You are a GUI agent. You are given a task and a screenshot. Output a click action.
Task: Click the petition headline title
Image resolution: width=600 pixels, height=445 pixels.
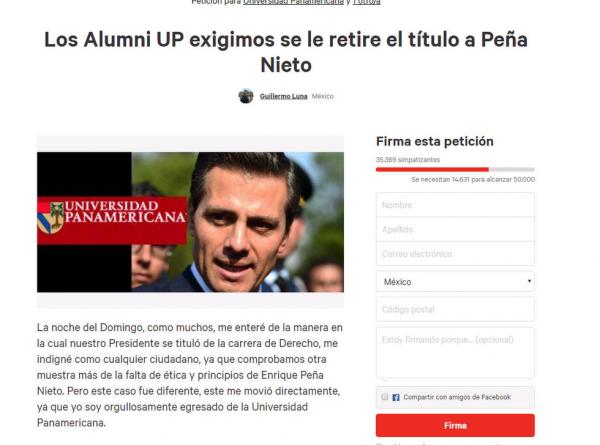tap(285, 53)
